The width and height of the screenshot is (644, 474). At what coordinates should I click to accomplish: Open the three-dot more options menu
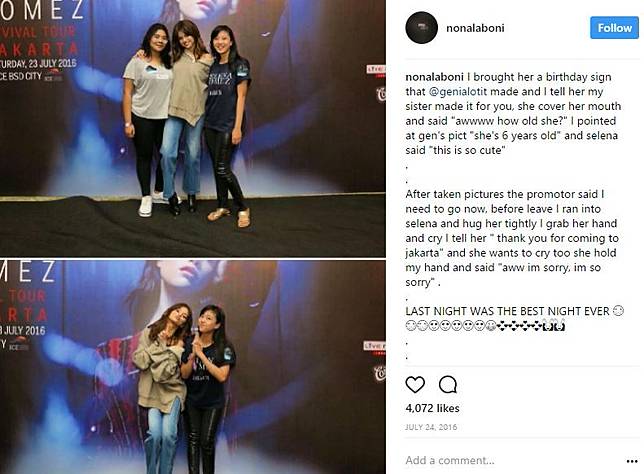point(632,461)
